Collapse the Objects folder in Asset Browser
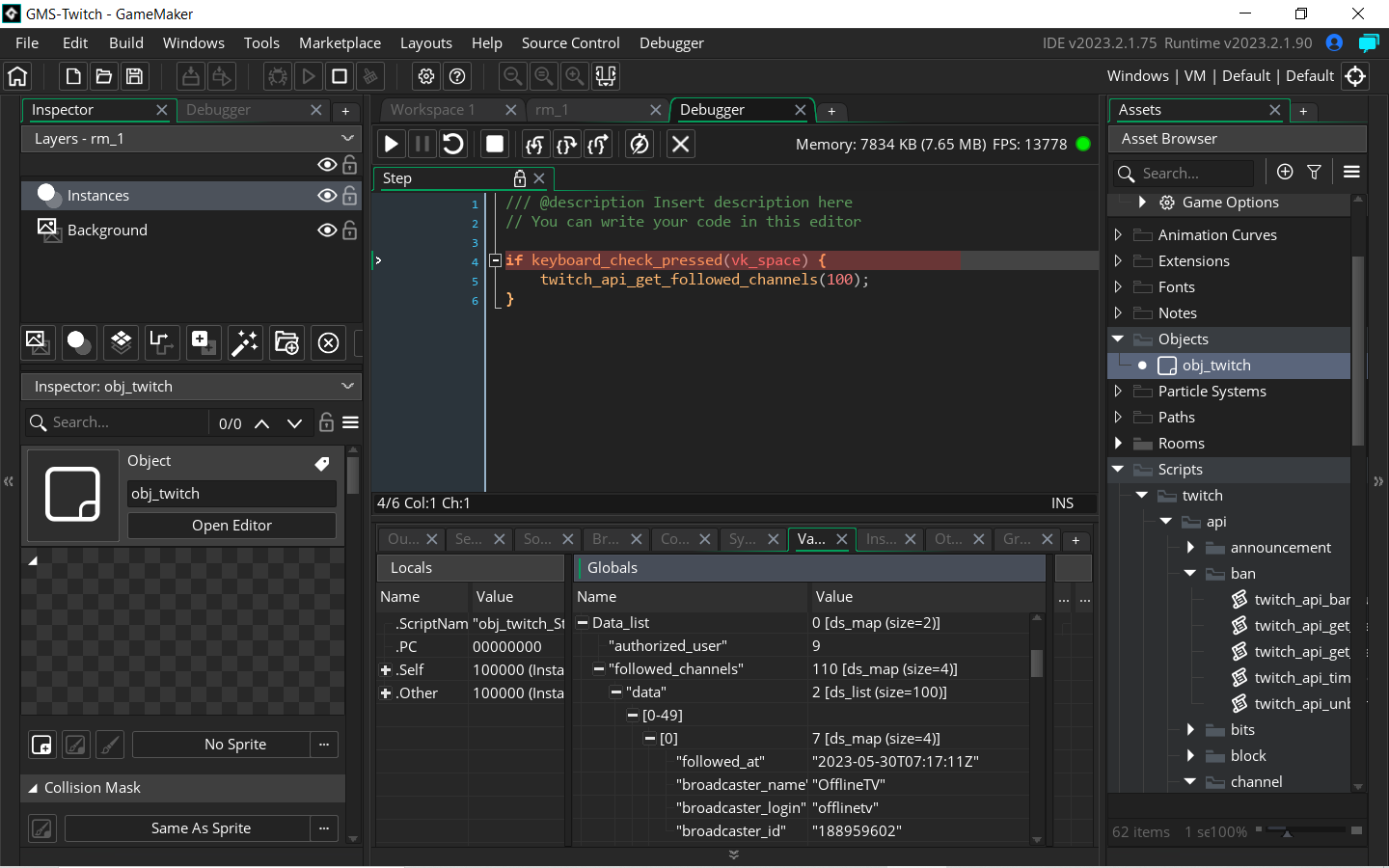The width and height of the screenshot is (1389, 868). [x=1118, y=339]
